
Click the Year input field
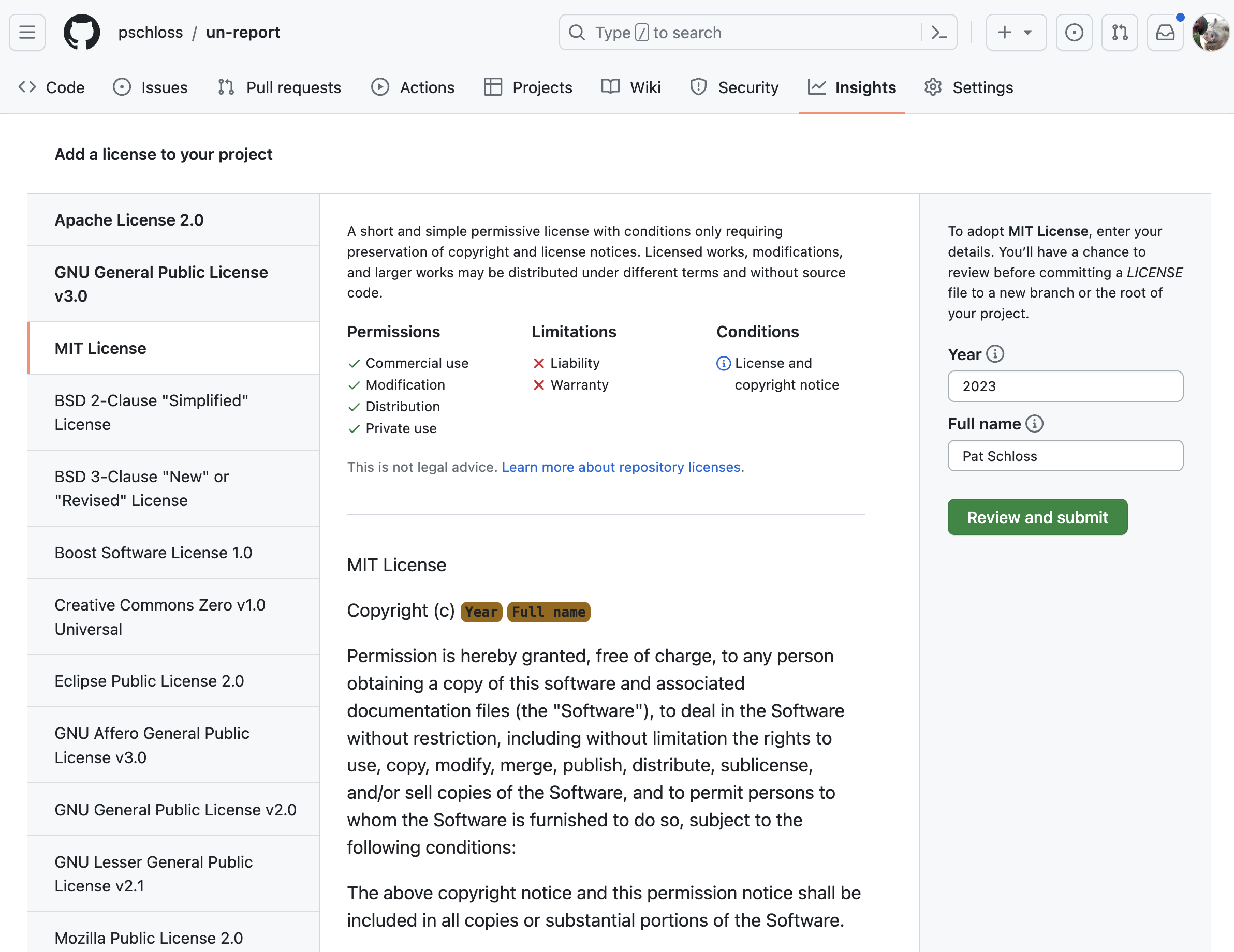point(1065,386)
